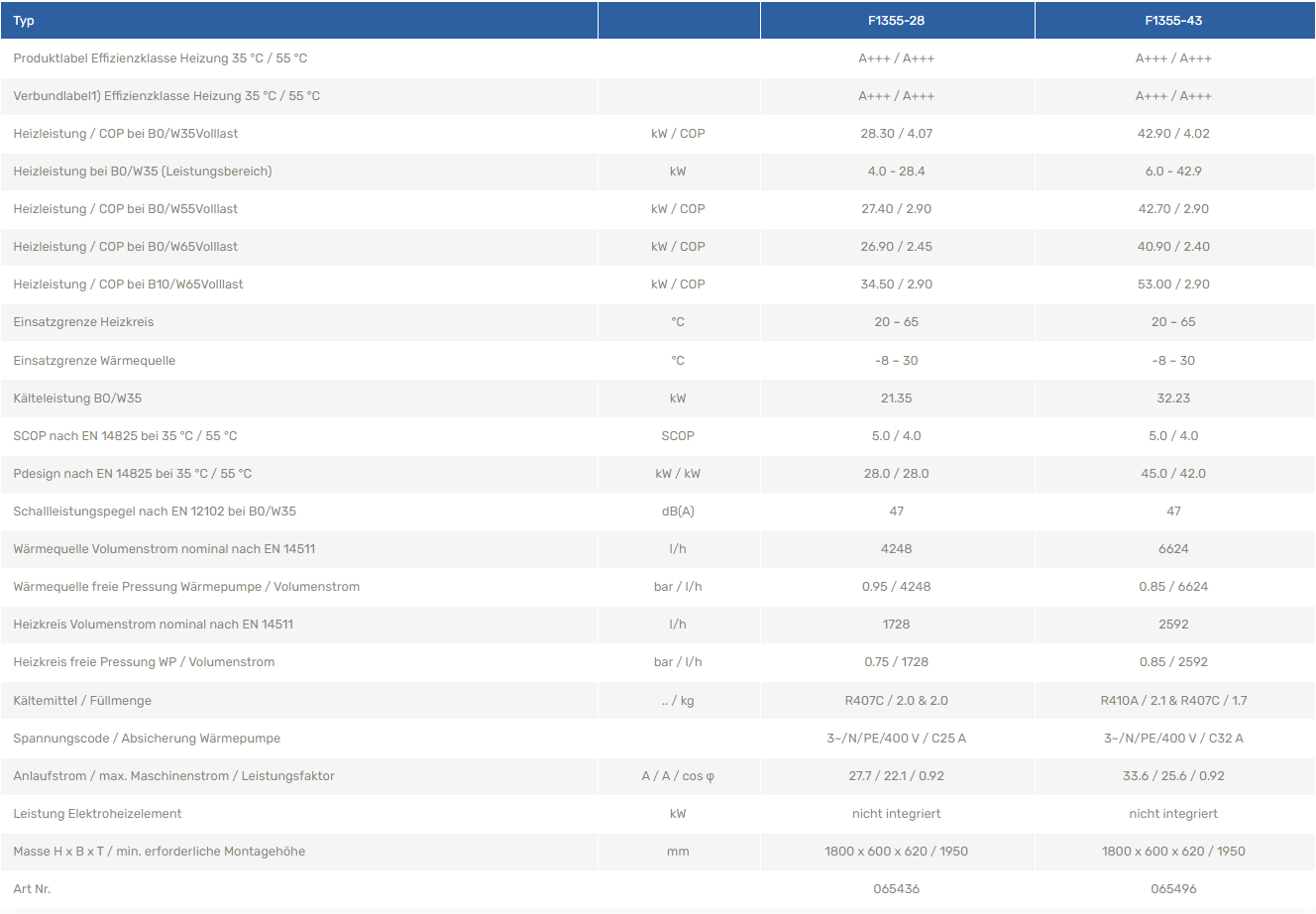The height and width of the screenshot is (914, 1316).
Task: Click the Typ header cell
Action: coord(24,21)
